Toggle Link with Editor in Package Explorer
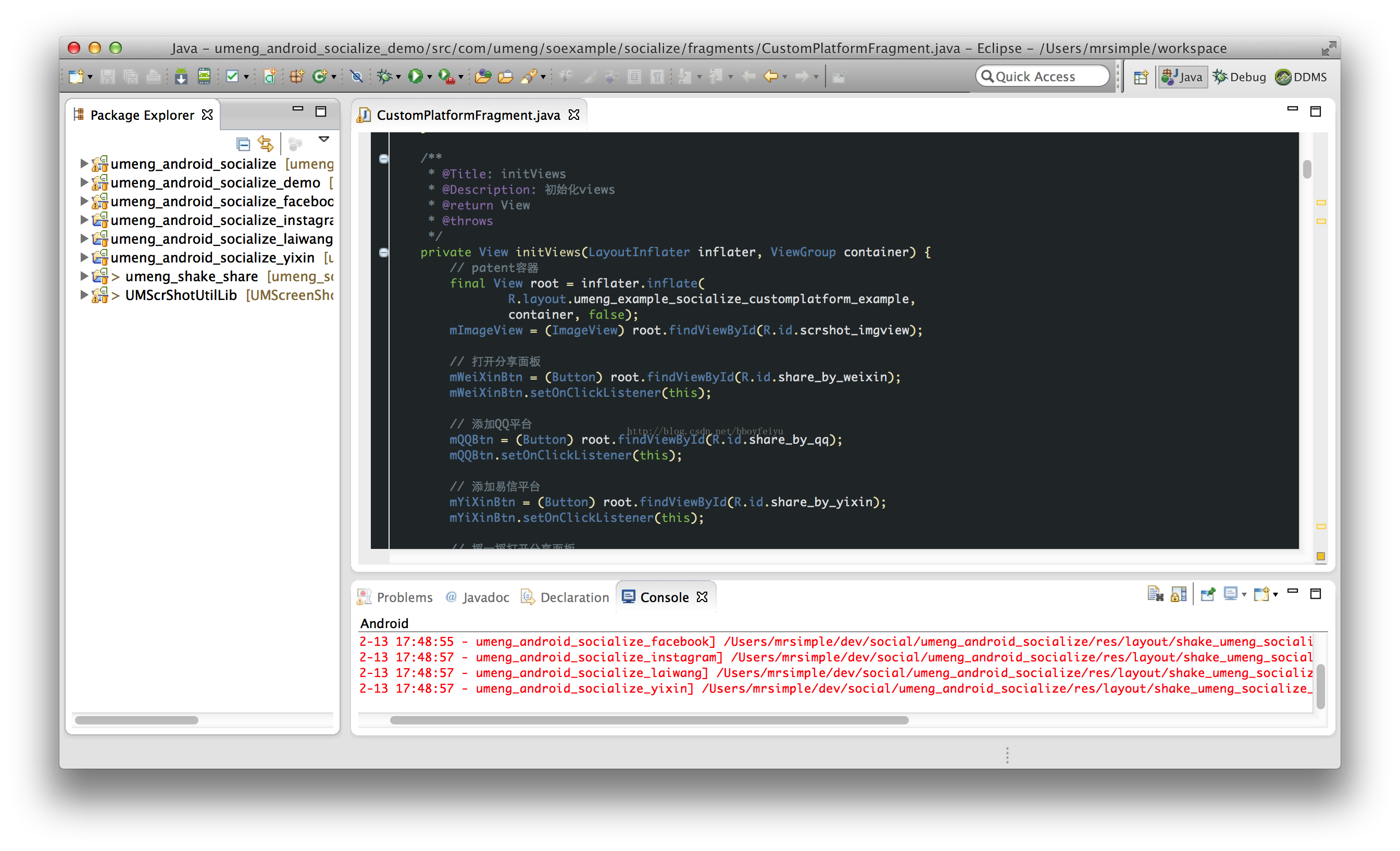 pyautogui.click(x=265, y=144)
